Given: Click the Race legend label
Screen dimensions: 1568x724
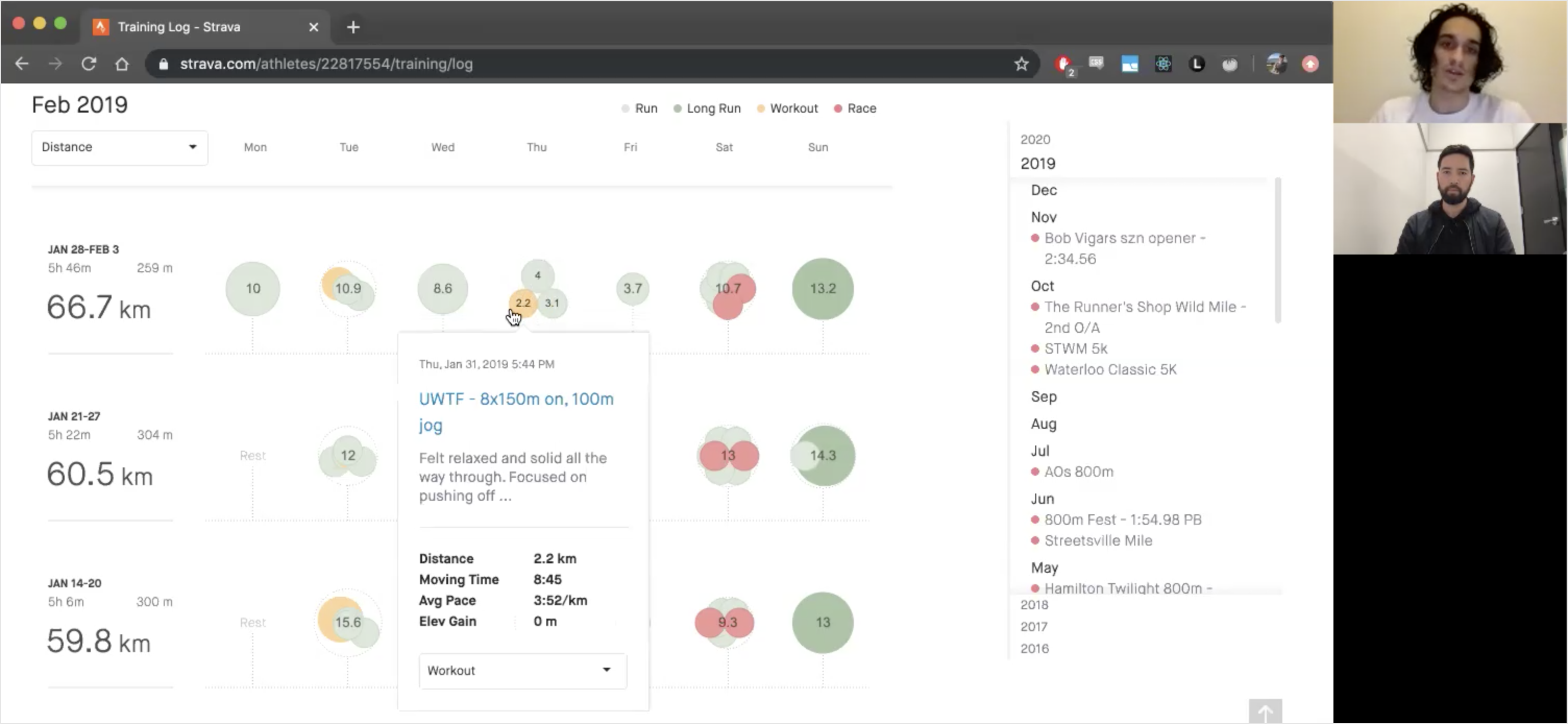Looking at the screenshot, I should coord(862,108).
